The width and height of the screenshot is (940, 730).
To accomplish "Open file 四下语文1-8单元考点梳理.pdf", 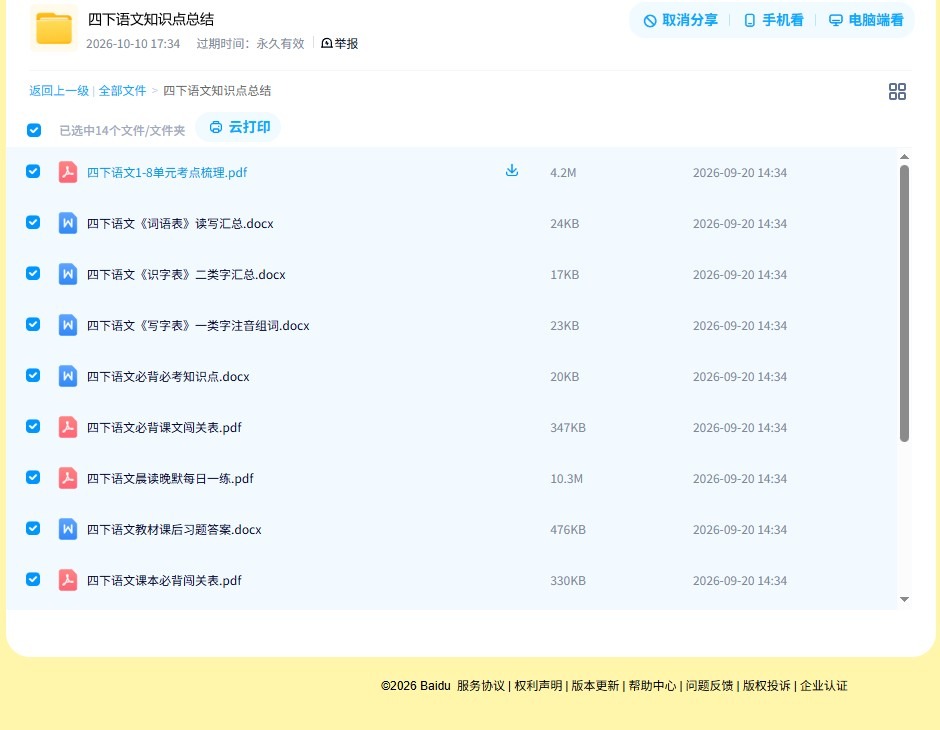I will tap(167, 173).
